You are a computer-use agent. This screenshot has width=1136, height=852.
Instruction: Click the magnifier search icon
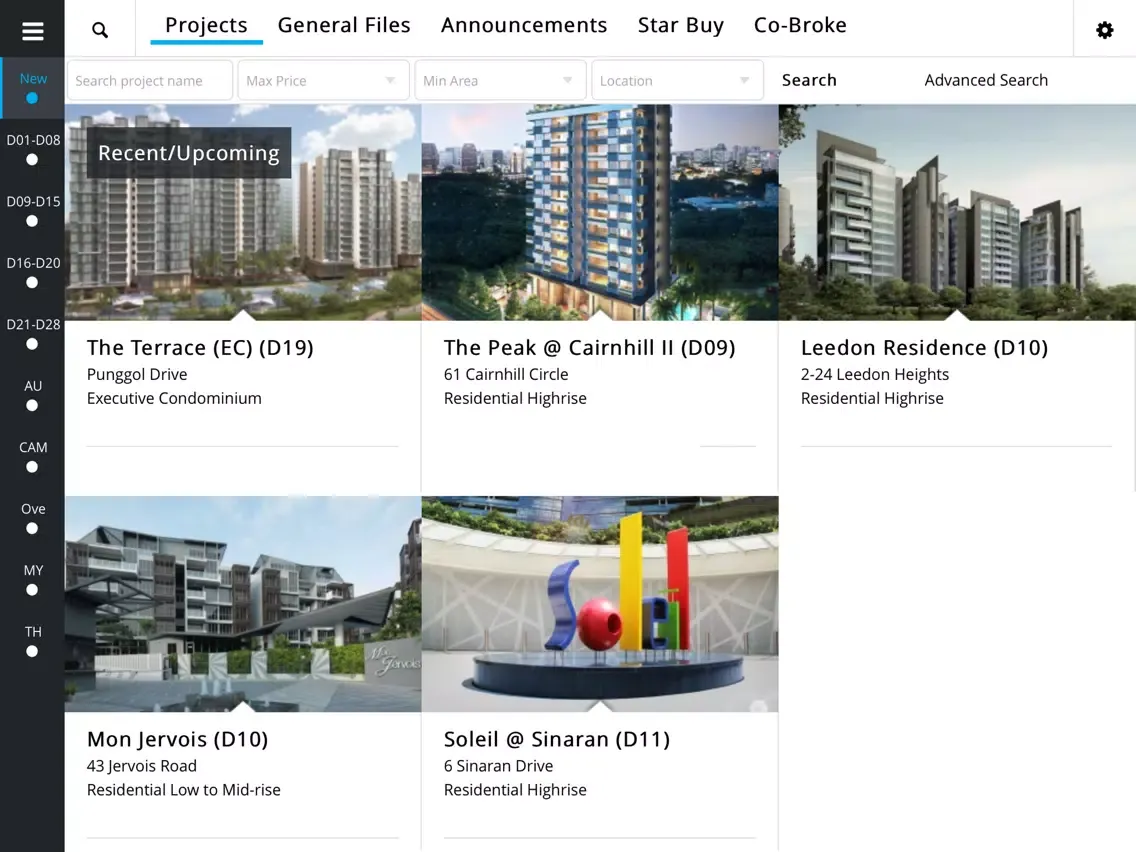[100, 30]
